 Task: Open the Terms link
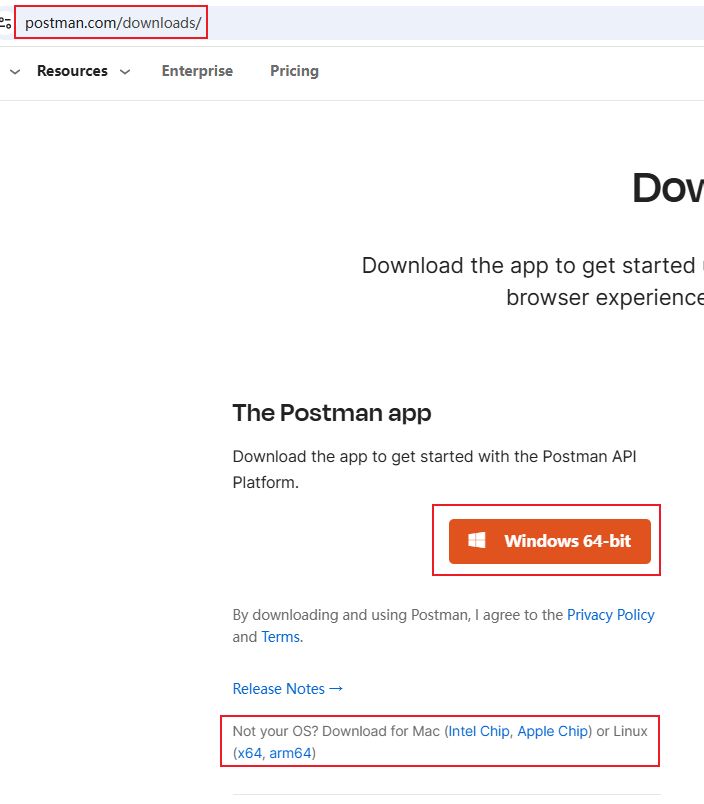click(x=280, y=637)
